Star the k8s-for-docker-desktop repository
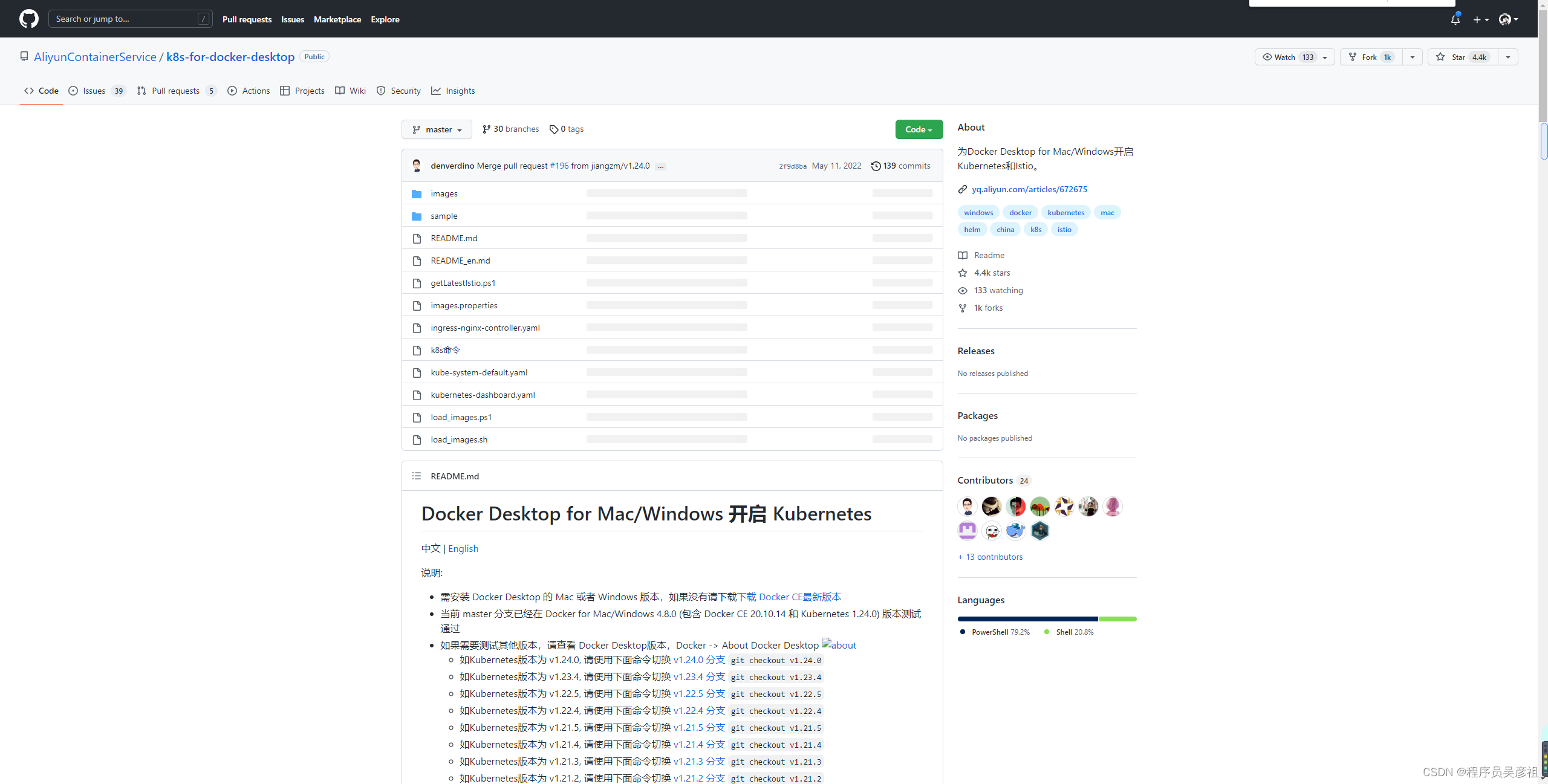 click(x=1460, y=57)
